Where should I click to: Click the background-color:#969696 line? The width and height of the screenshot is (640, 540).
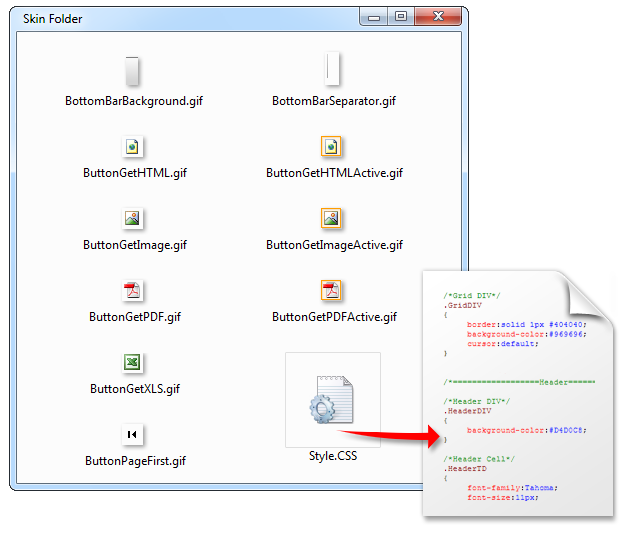(x=527, y=334)
